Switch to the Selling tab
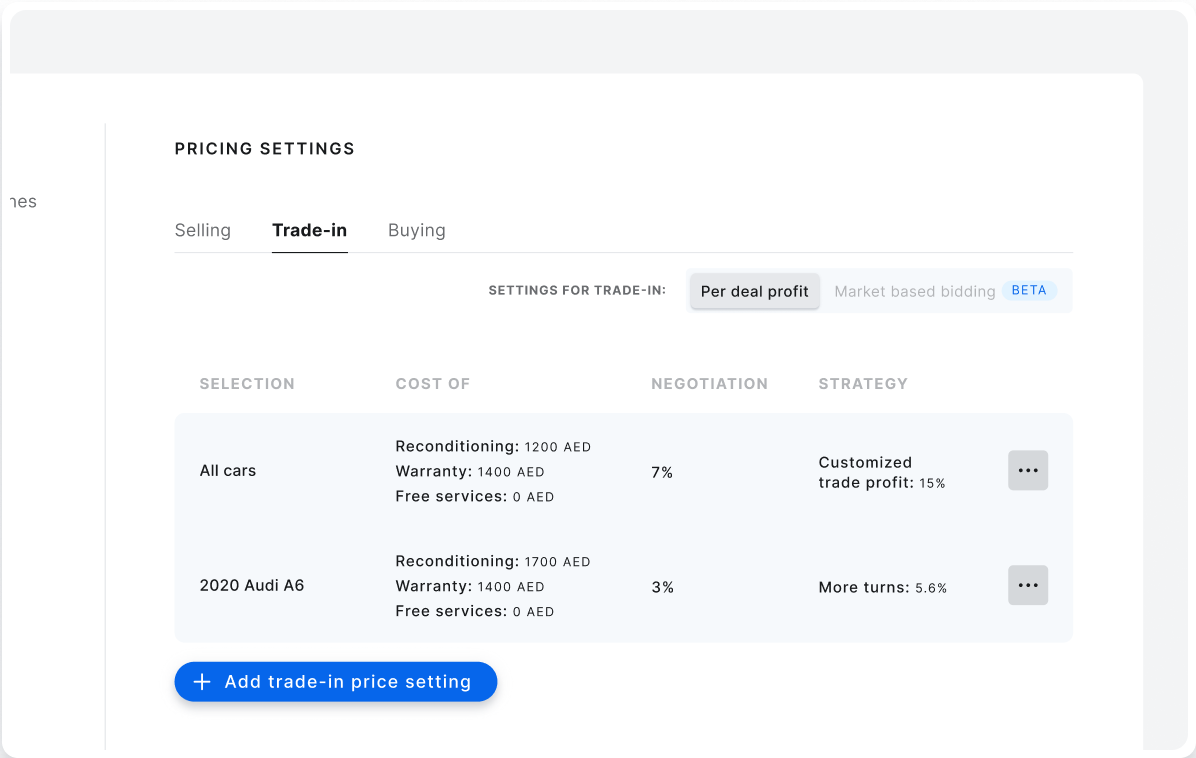 tap(202, 230)
